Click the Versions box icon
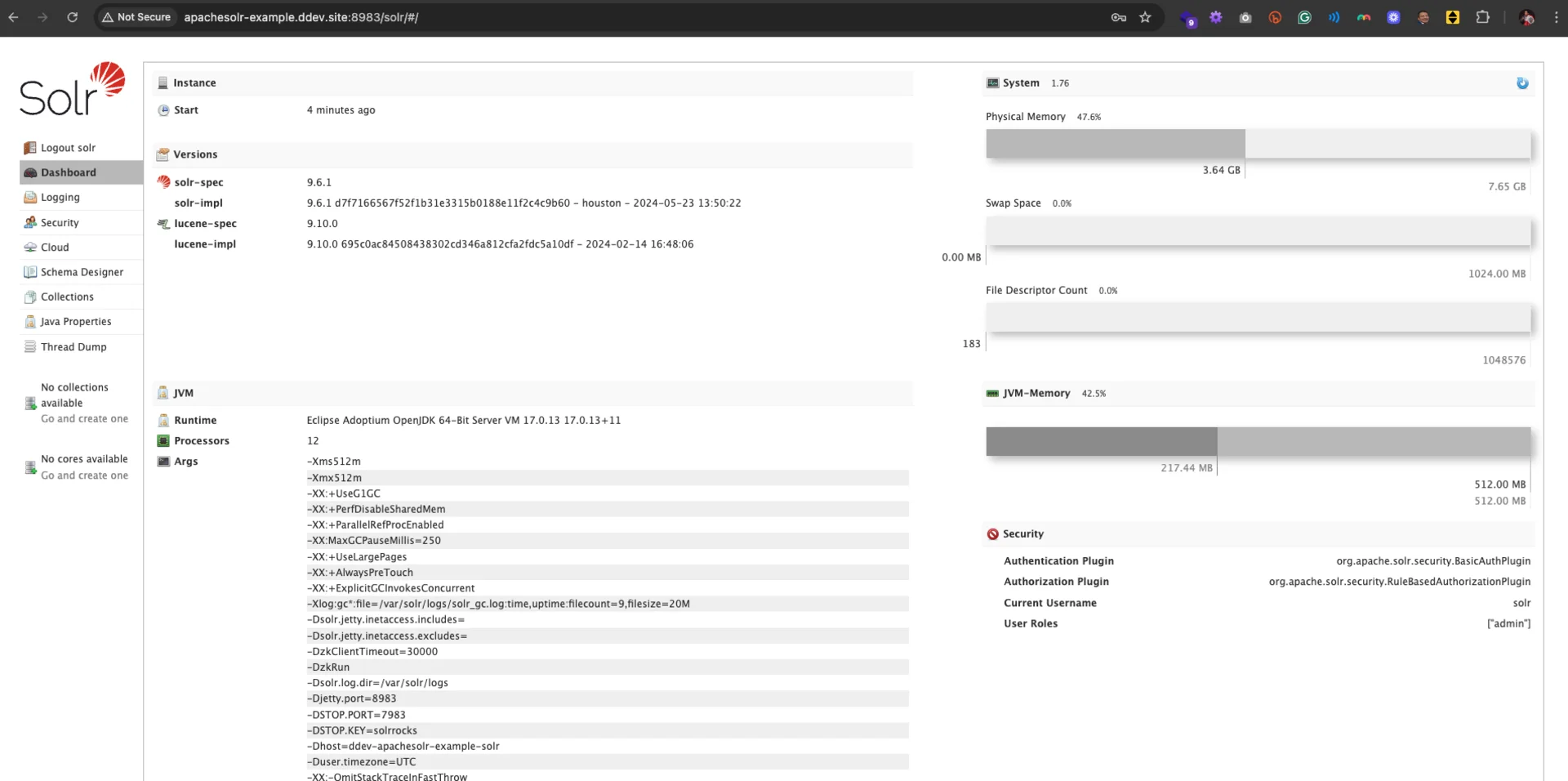1568x781 pixels. 163,154
